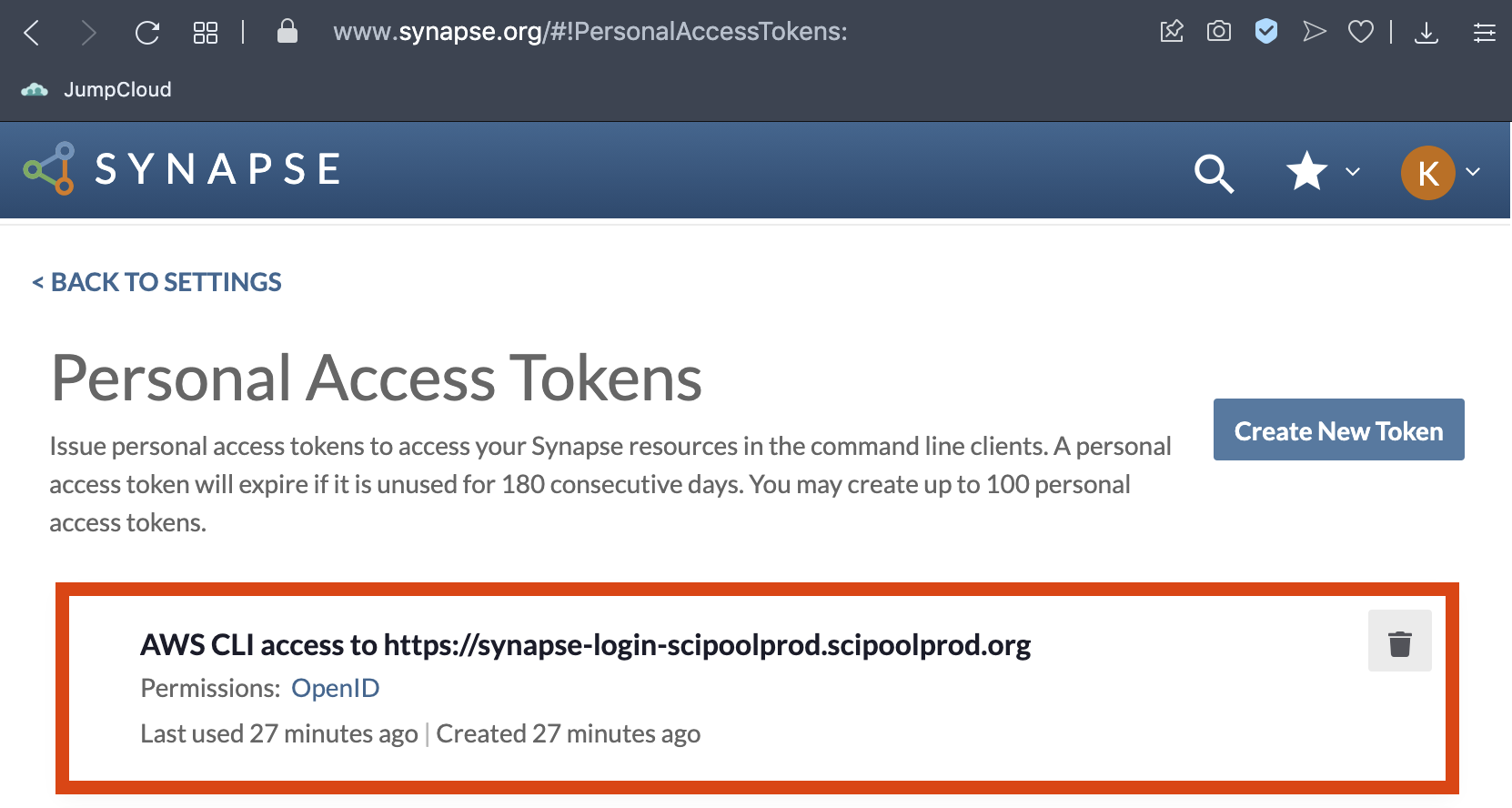Viewport: 1512px width, 808px height.
Task: Reload the page in the browser
Action: pos(147,33)
